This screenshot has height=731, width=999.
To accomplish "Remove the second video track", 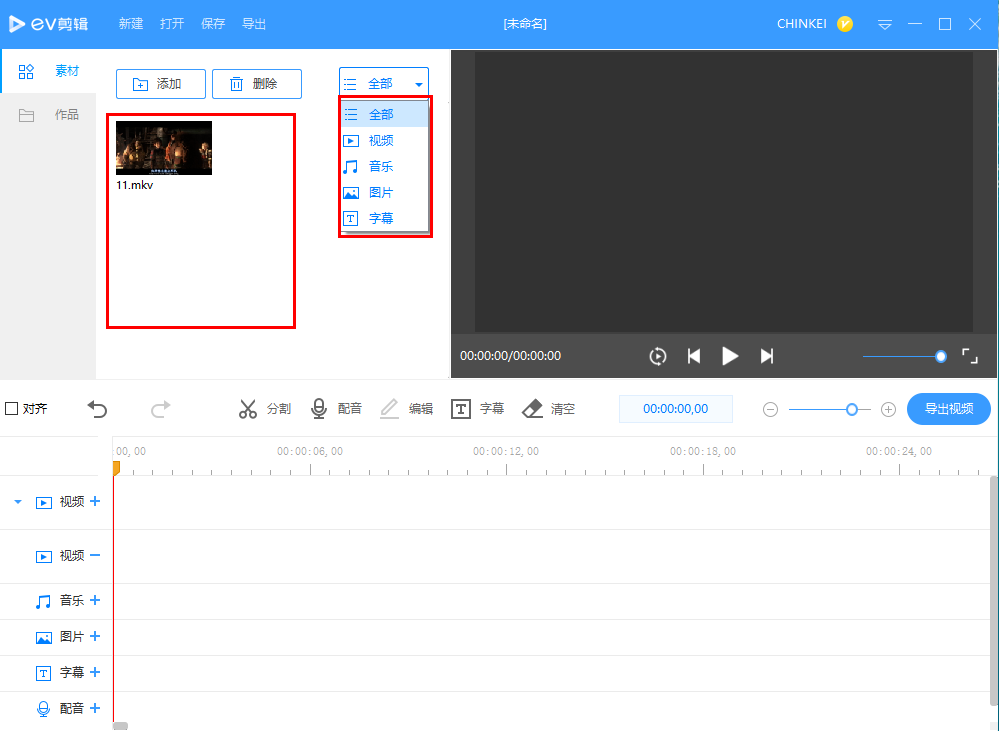I will coord(95,555).
